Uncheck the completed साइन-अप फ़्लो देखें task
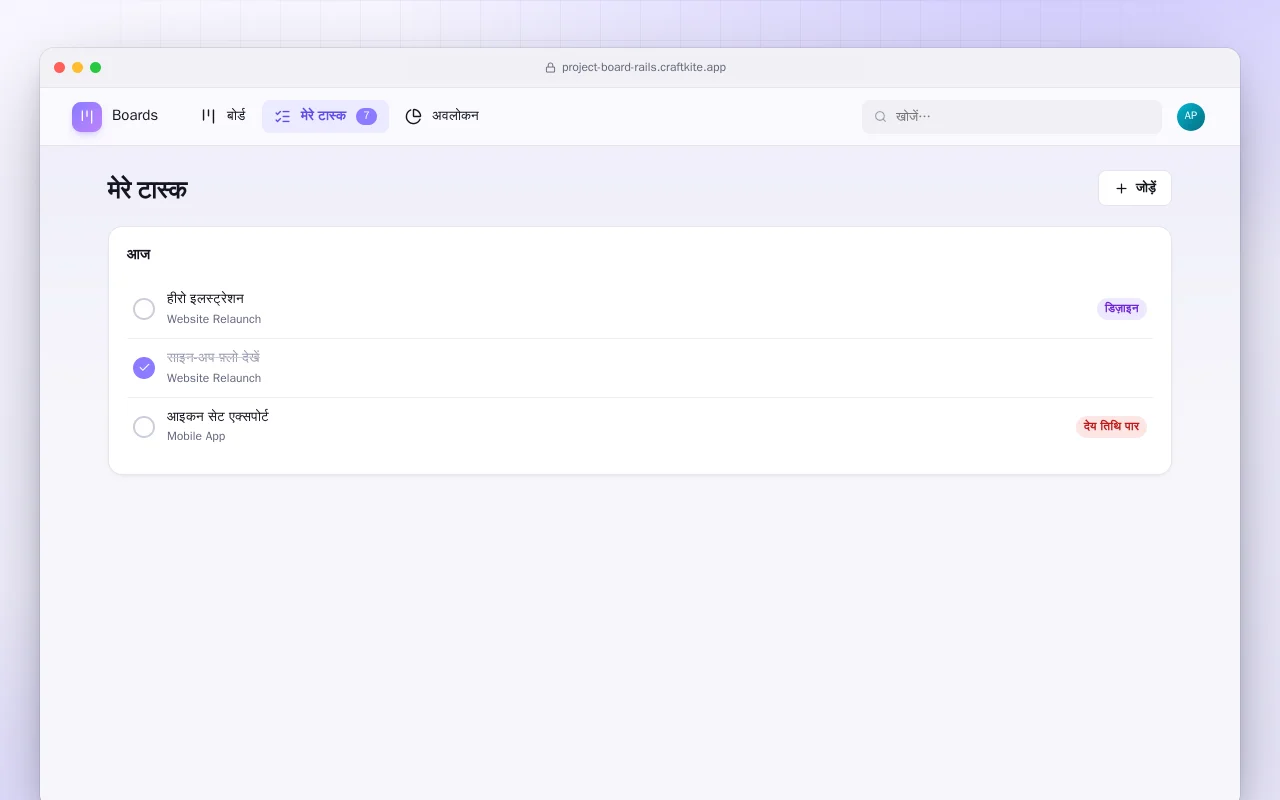Image resolution: width=1280 pixels, height=800 pixels. pos(144,368)
